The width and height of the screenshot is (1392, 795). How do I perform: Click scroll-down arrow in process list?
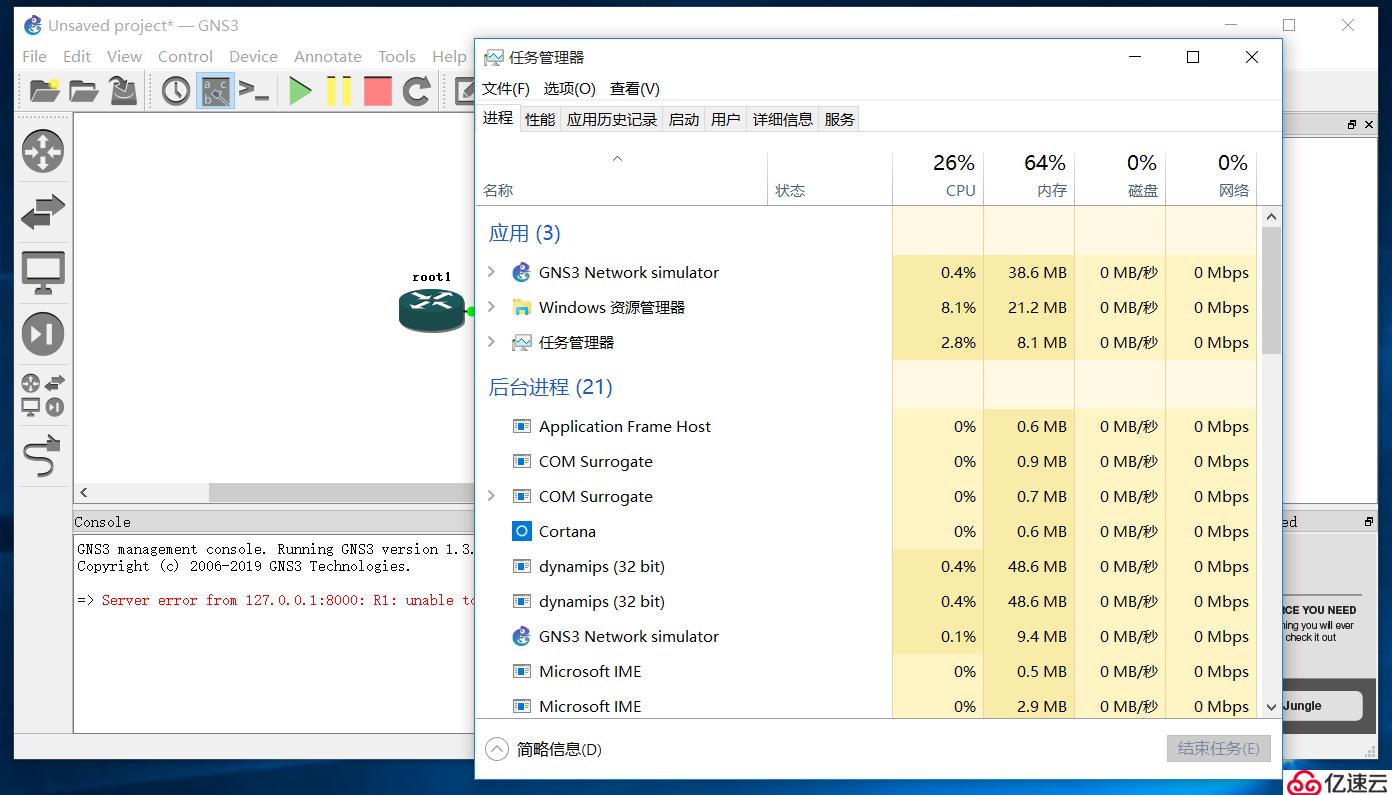pos(1271,707)
